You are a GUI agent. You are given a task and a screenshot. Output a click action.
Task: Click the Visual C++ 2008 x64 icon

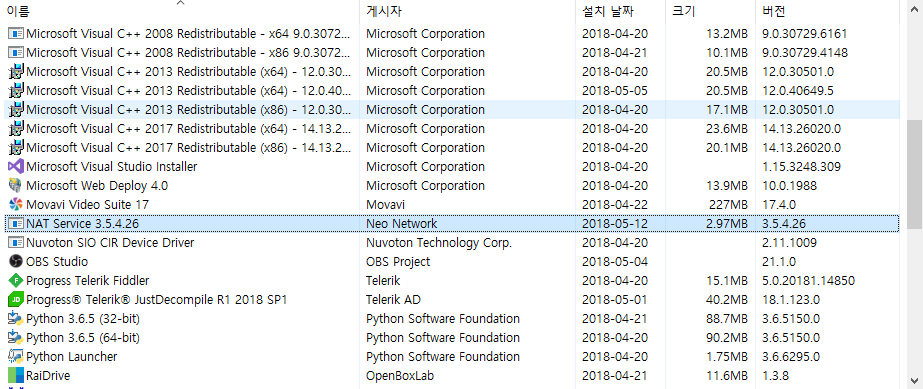[16, 34]
